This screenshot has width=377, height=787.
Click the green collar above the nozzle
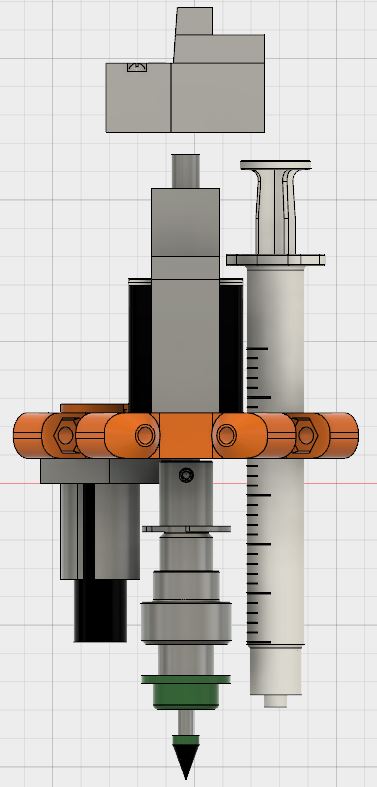[x=186, y=692]
